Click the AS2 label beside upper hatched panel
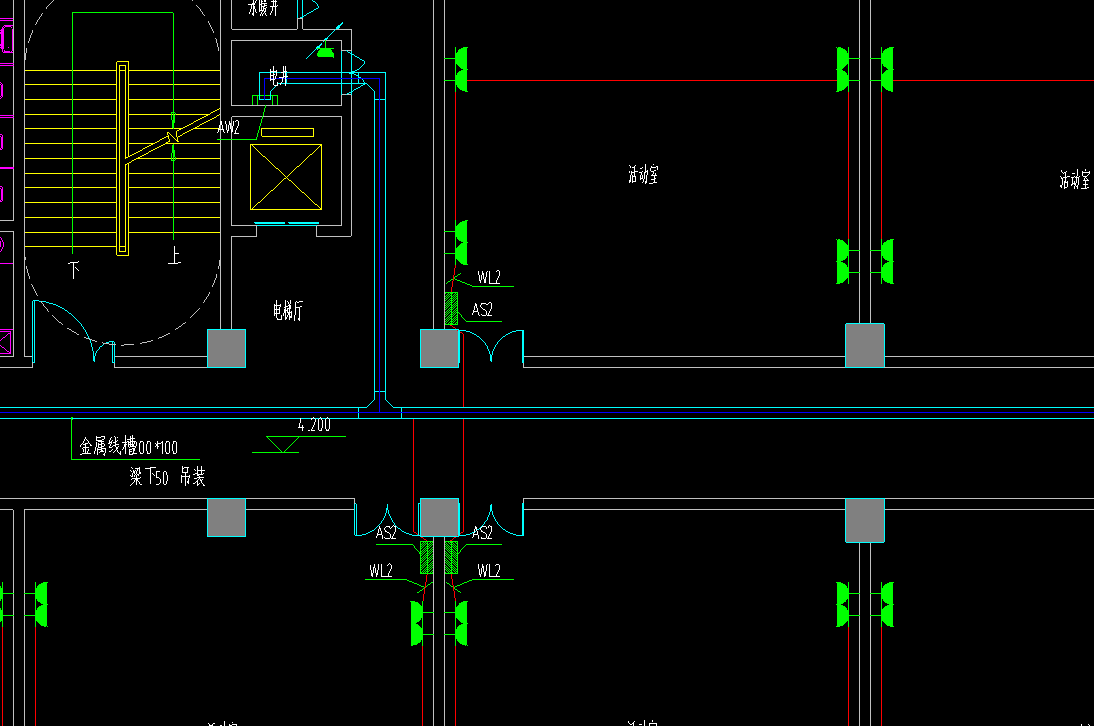Screen dimensions: 1094x726 click(x=482, y=310)
